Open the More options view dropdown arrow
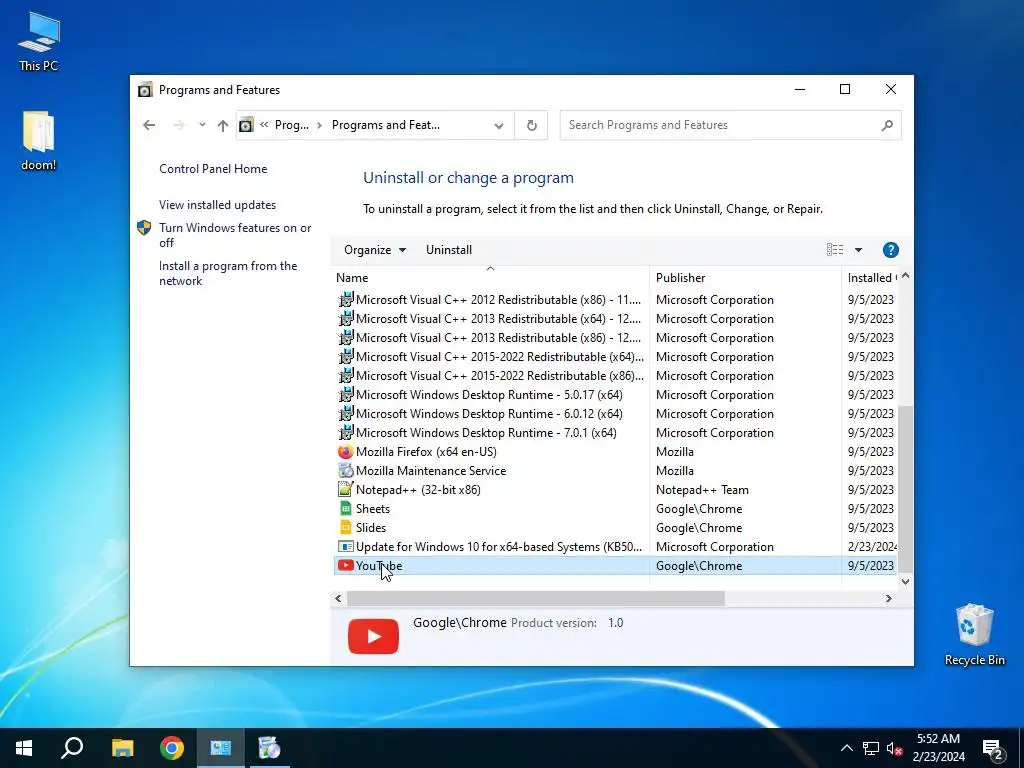The image size is (1024, 768). click(x=858, y=250)
